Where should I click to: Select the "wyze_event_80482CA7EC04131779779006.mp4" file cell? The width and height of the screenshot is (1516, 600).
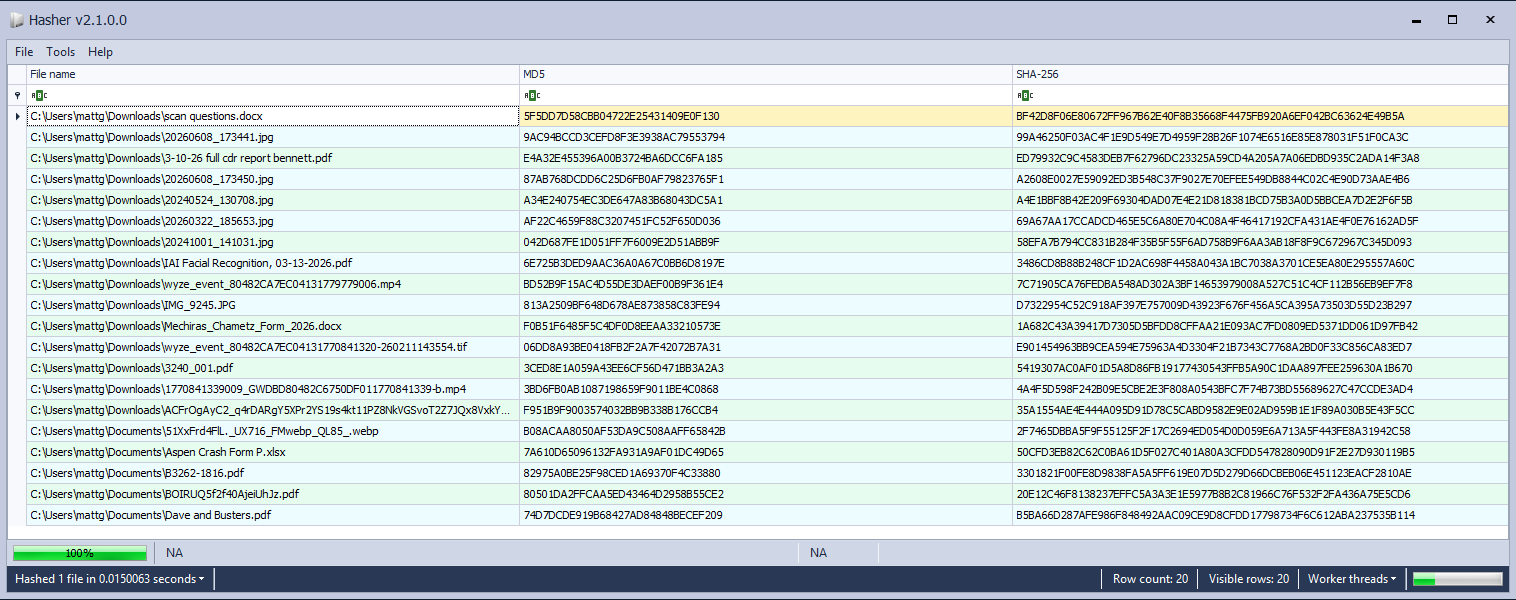coord(273,285)
